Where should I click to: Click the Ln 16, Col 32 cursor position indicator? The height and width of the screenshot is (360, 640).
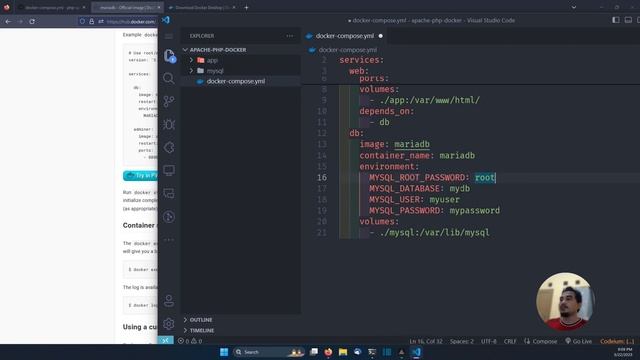426,341
